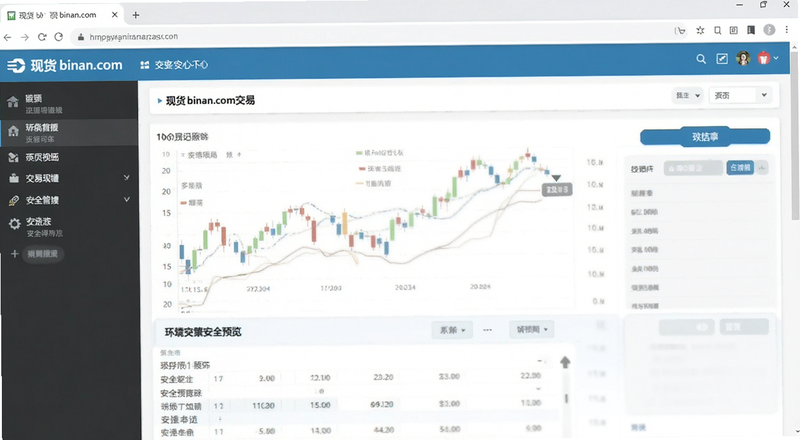The width and height of the screenshot is (800, 440).
Task: Click the rocket icon beside 安全 sidebar item
Action: click(x=14, y=201)
